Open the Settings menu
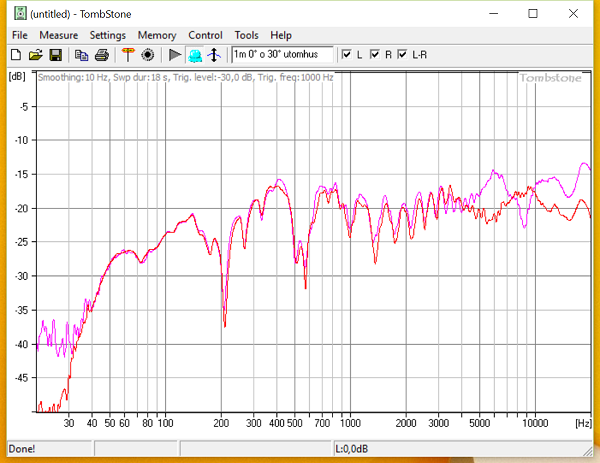The height and width of the screenshot is (463, 600). tap(108, 35)
